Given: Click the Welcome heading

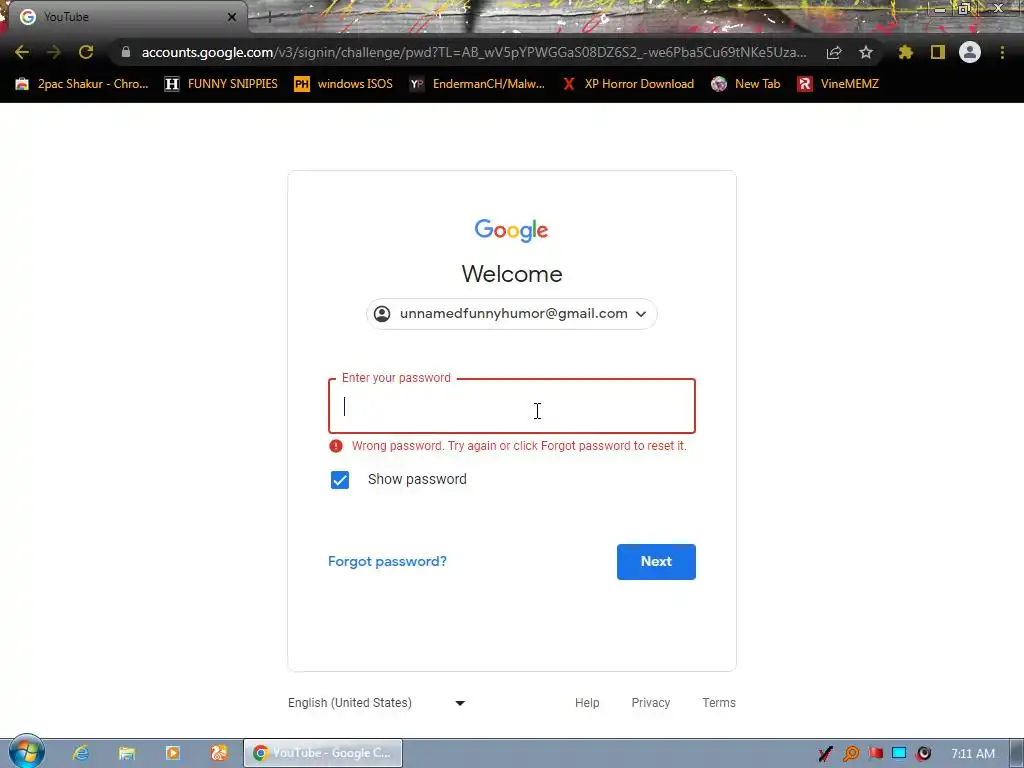Looking at the screenshot, I should tap(512, 274).
